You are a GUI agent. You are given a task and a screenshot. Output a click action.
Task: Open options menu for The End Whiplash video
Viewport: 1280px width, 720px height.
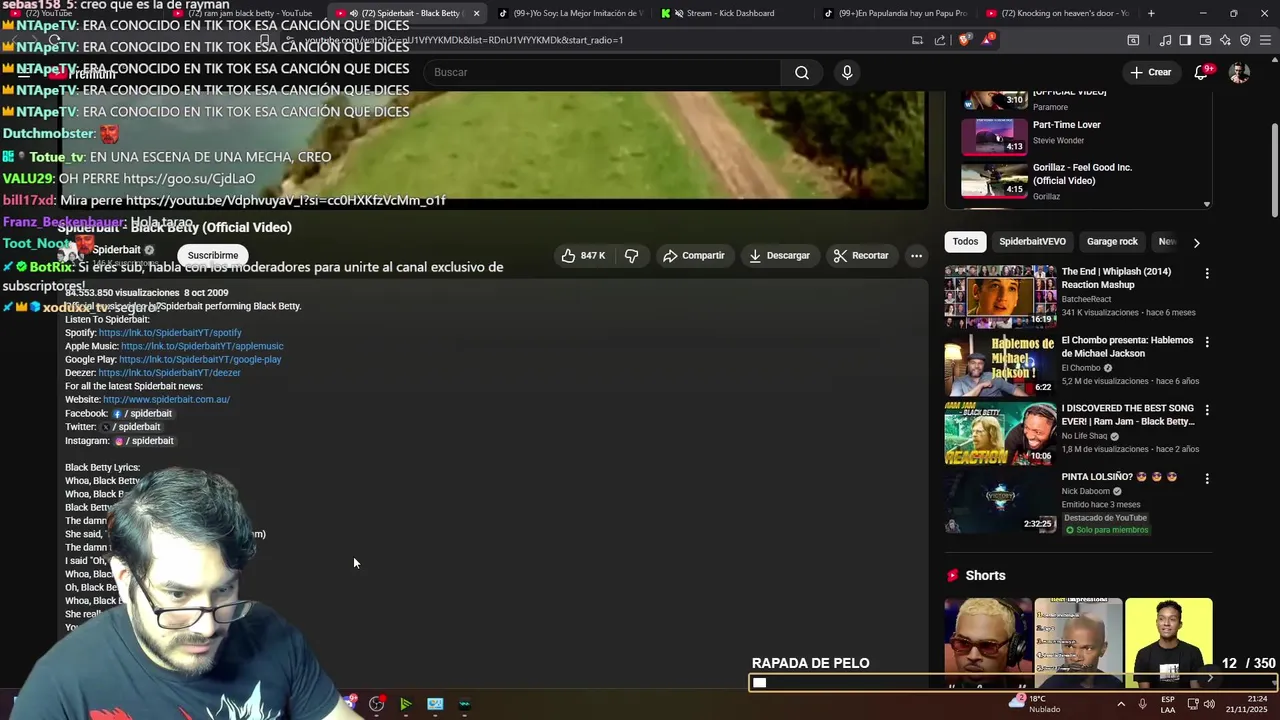click(1207, 273)
